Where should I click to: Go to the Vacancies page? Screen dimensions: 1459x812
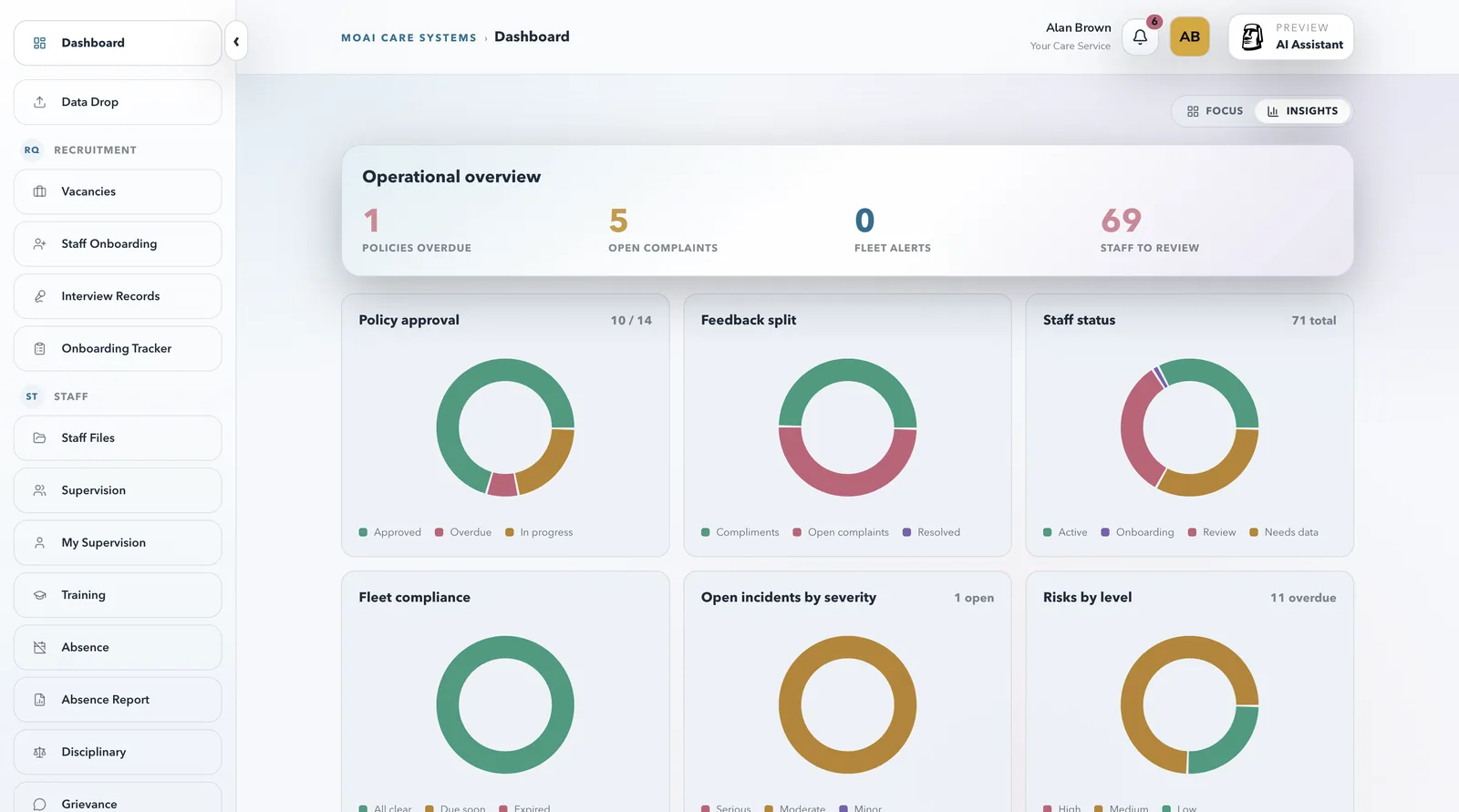point(118,191)
